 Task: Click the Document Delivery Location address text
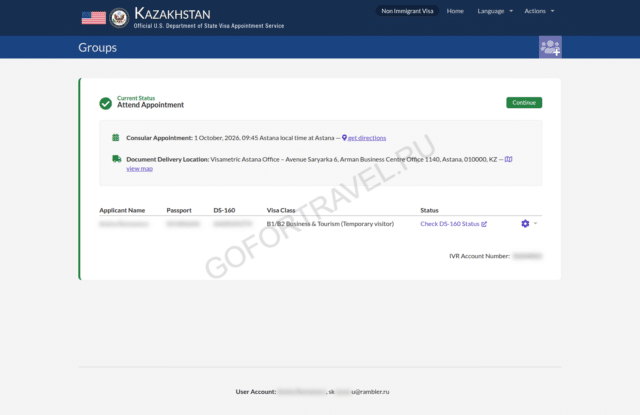353,159
